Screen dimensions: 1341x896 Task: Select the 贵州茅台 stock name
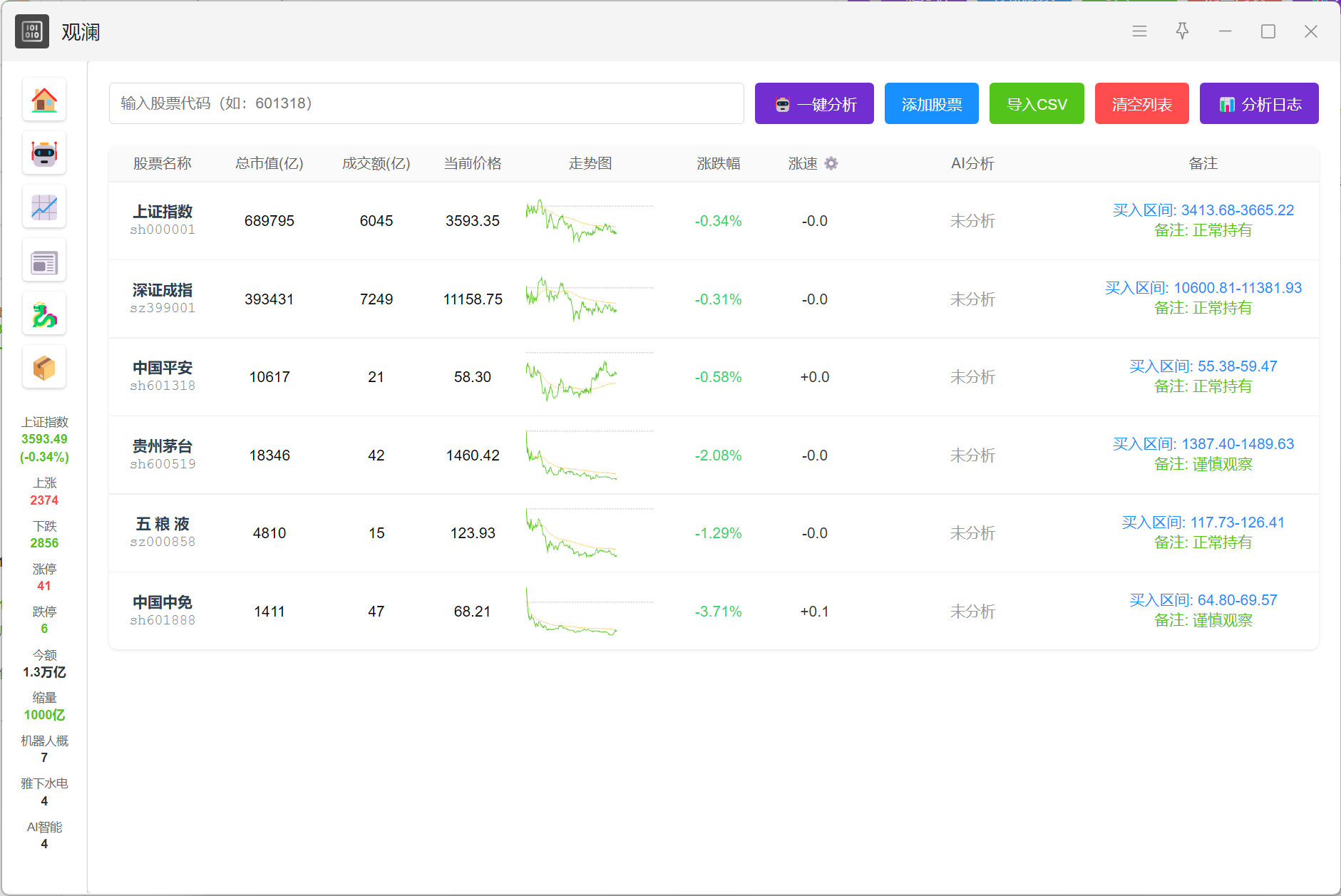tap(163, 446)
